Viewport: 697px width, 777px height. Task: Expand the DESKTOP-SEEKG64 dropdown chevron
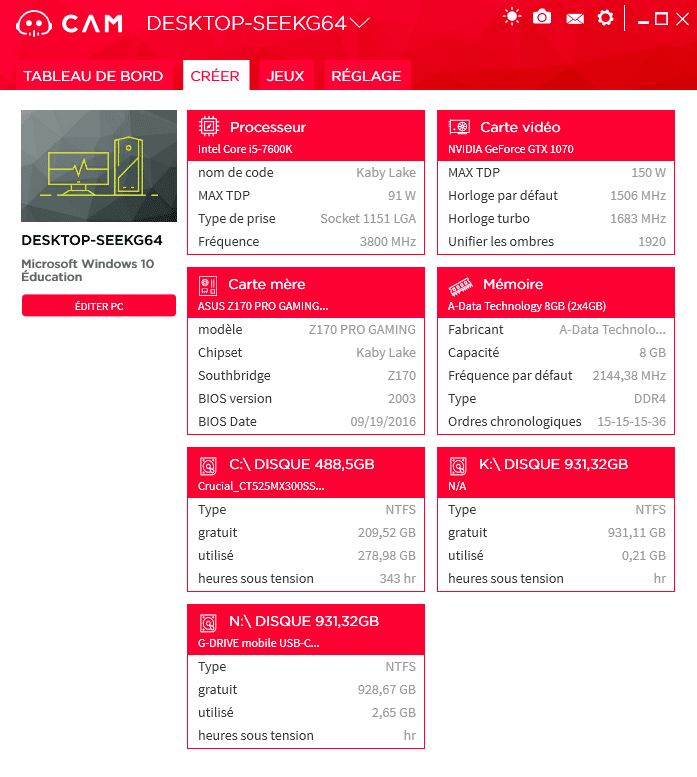360,23
